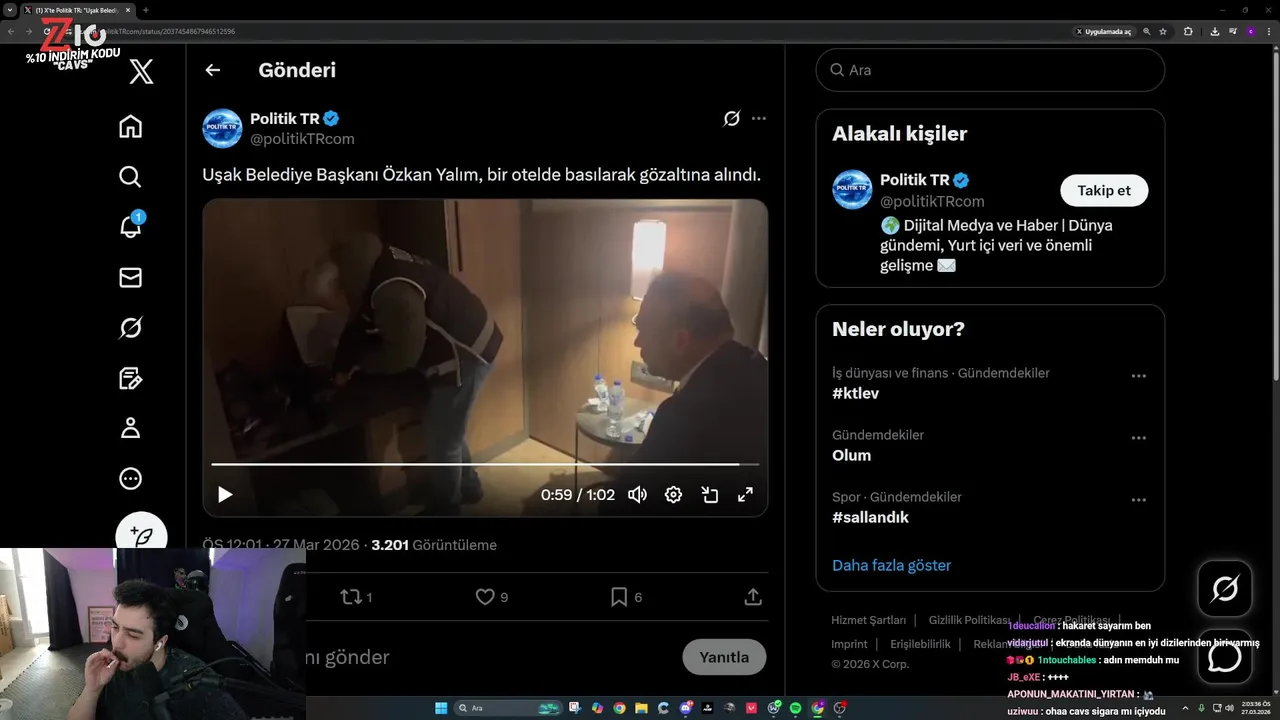Screen dimensions: 1280x720
Task: Click the taskbar Ara search box
Action: point(509,708)
